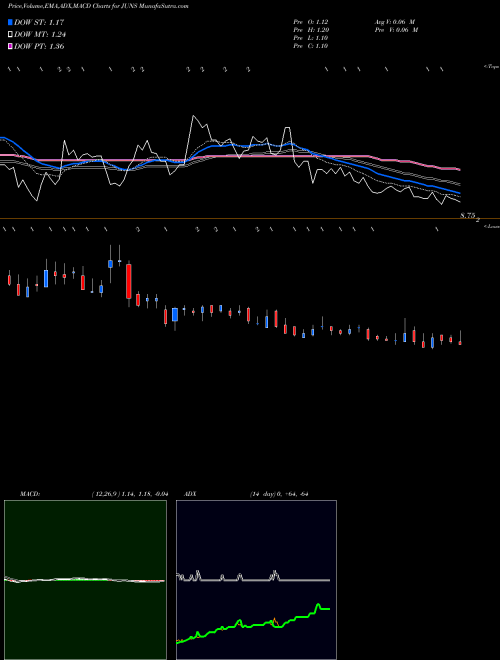The height and width of the screenshot is (660, 500).
Task: Click the ADX (14 day) values text
Action: point(279,494)
